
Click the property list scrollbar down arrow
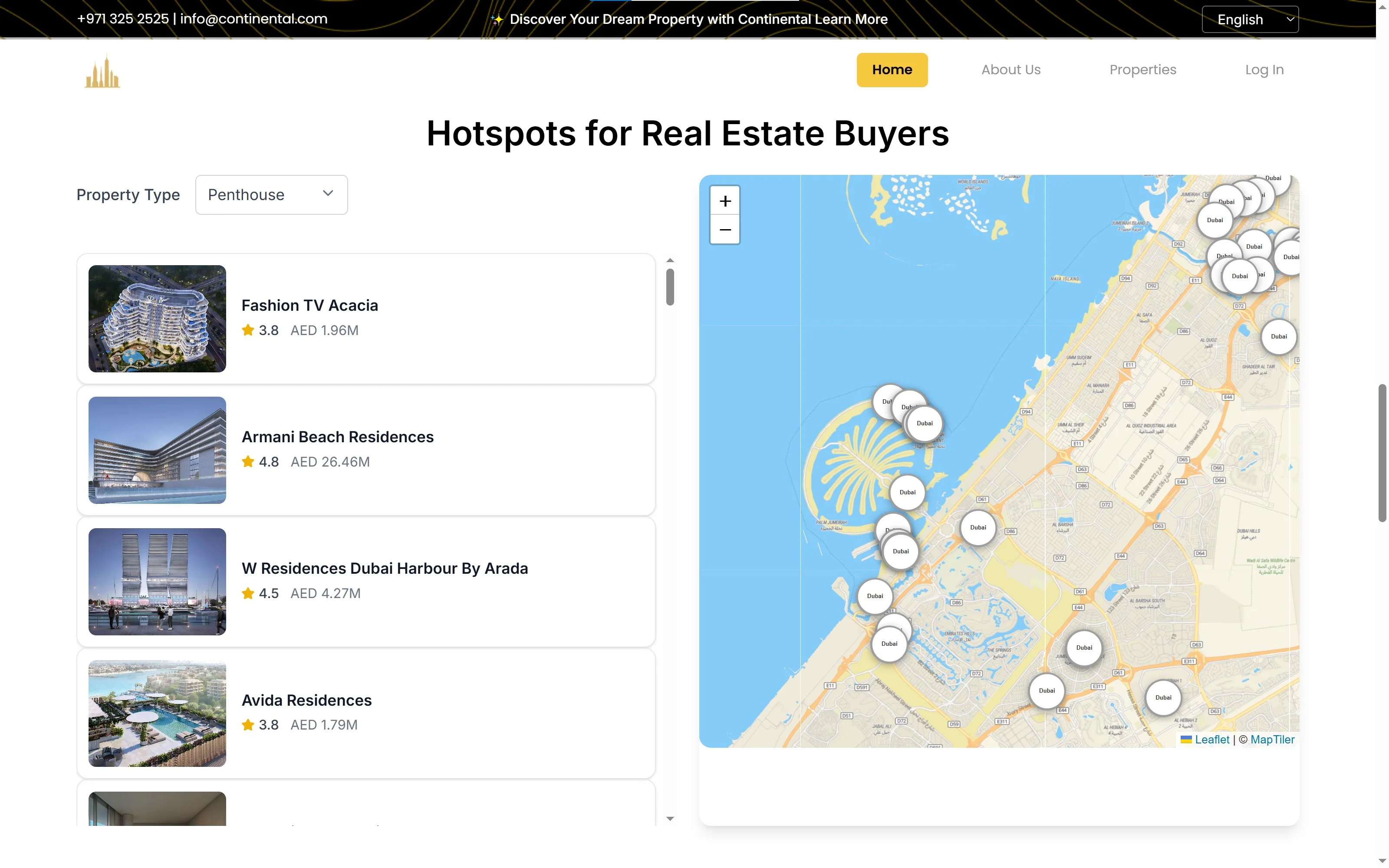[670, 819]
